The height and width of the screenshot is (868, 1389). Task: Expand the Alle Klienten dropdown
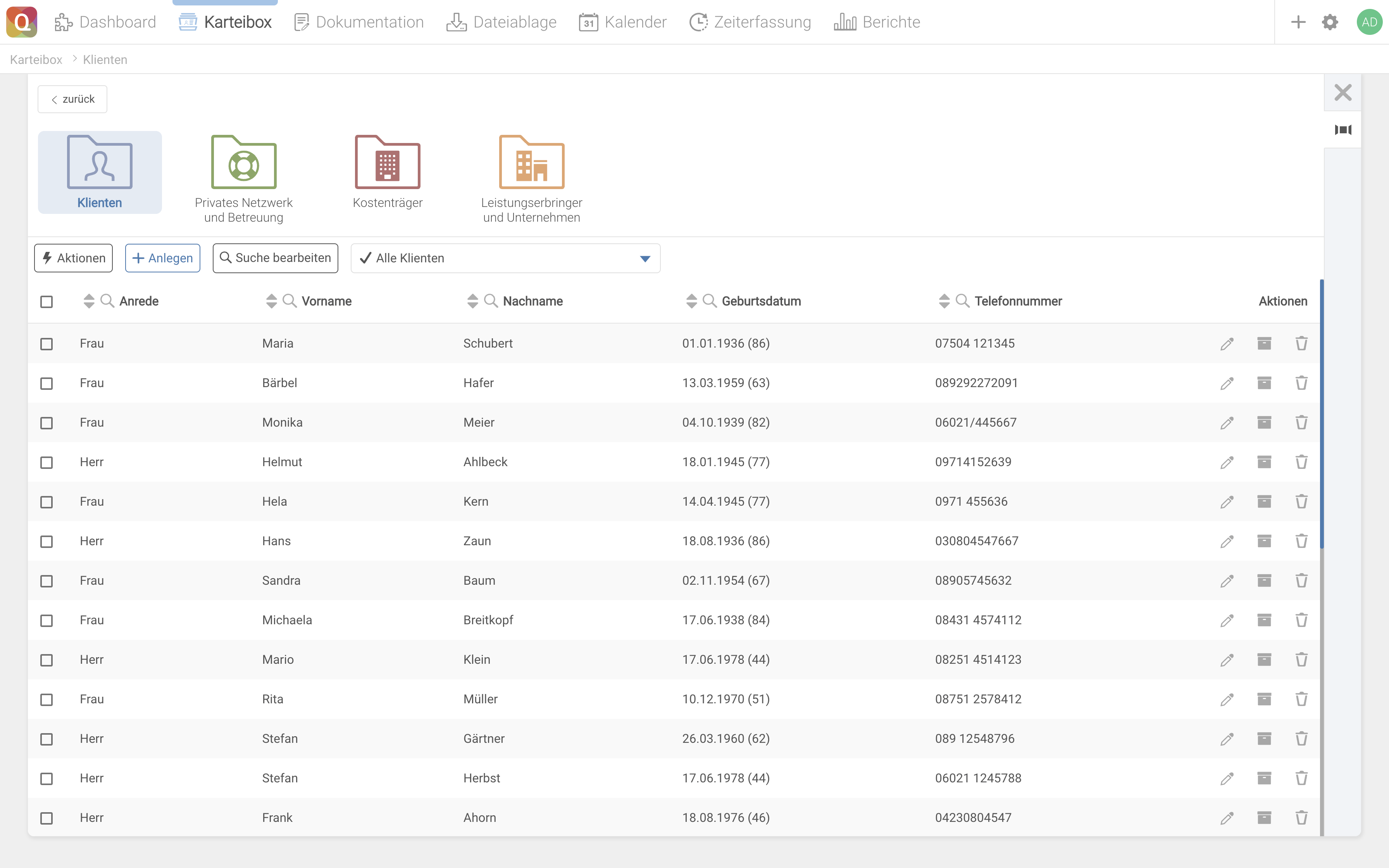[645, 258]
